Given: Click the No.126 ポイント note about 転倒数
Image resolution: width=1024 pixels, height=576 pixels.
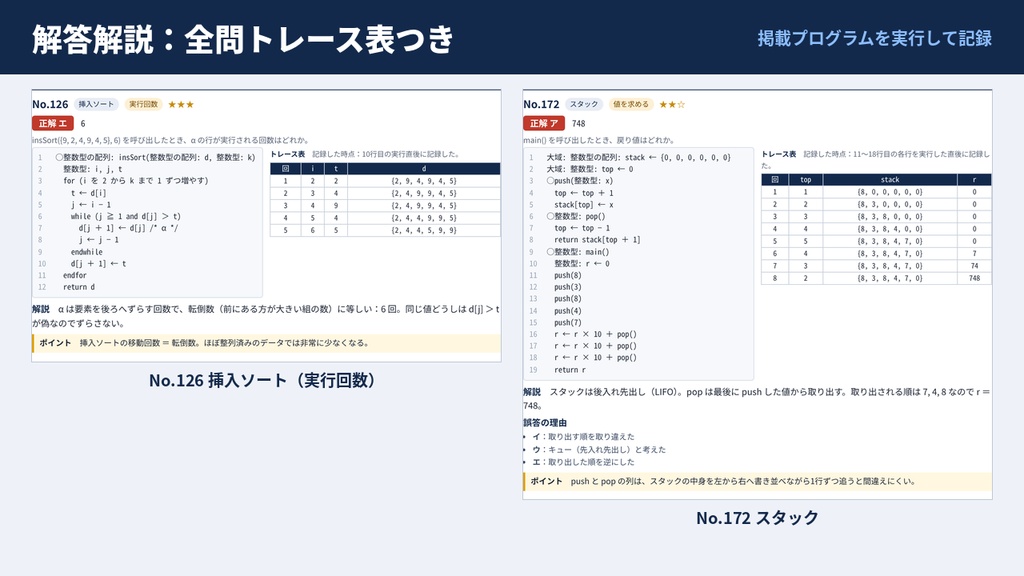Looking at the screenshot, I should 266,343.
